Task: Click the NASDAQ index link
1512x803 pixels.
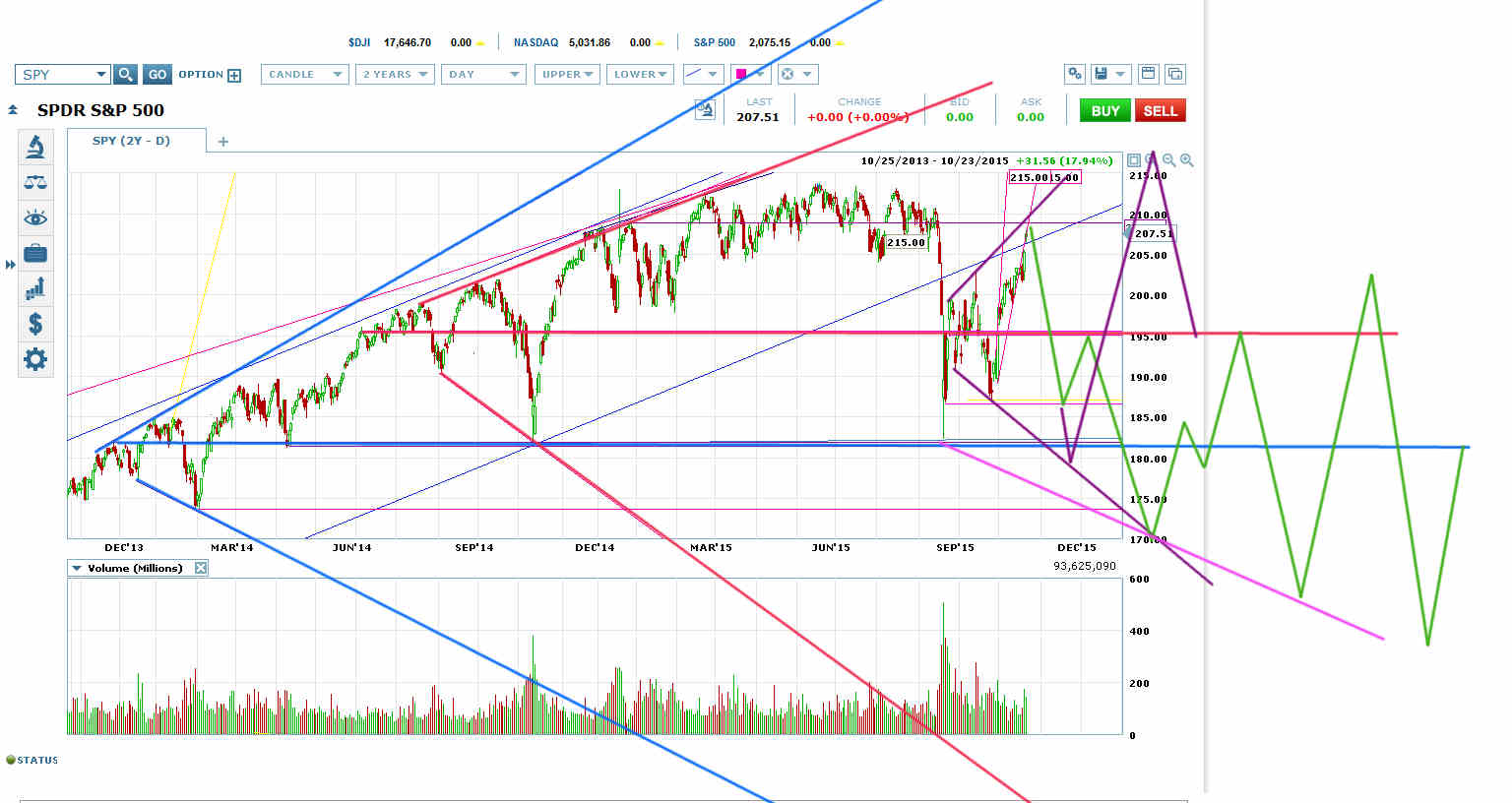Action: point(535,42)
